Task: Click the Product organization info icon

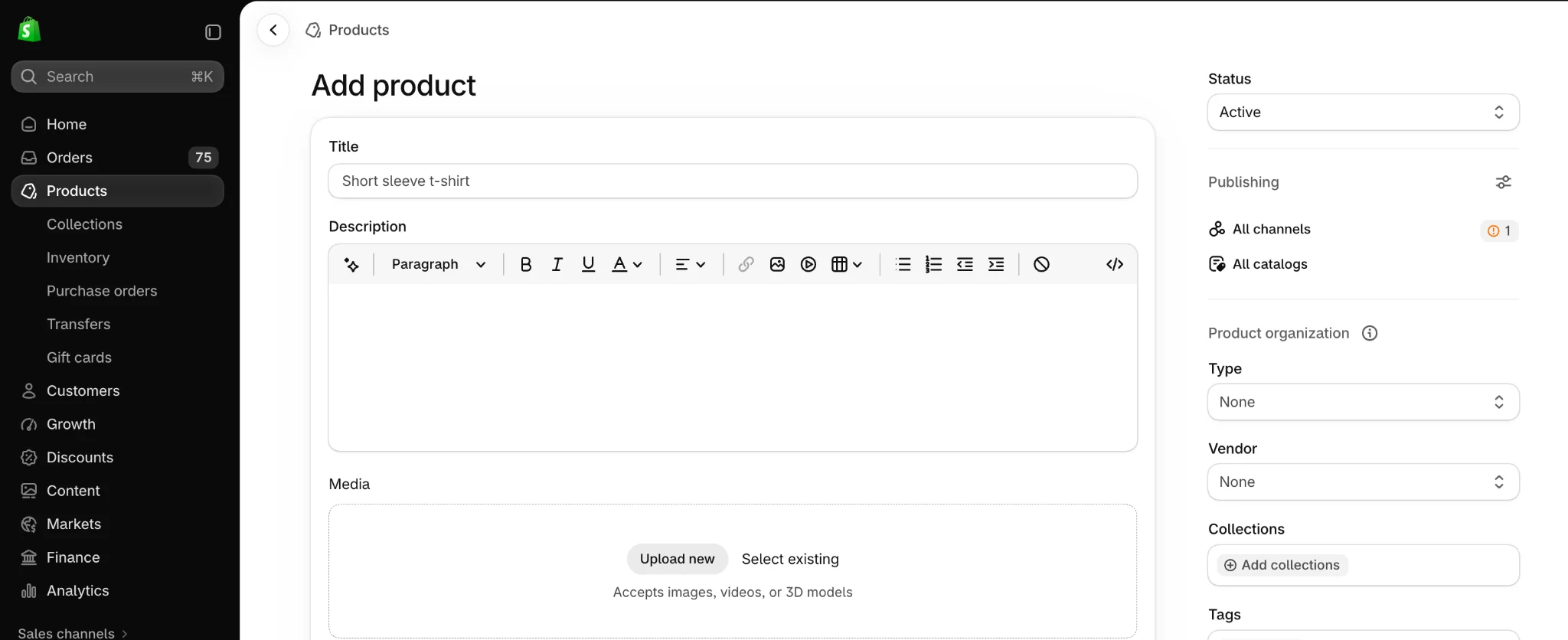Action: click(x=1370, y=333)
